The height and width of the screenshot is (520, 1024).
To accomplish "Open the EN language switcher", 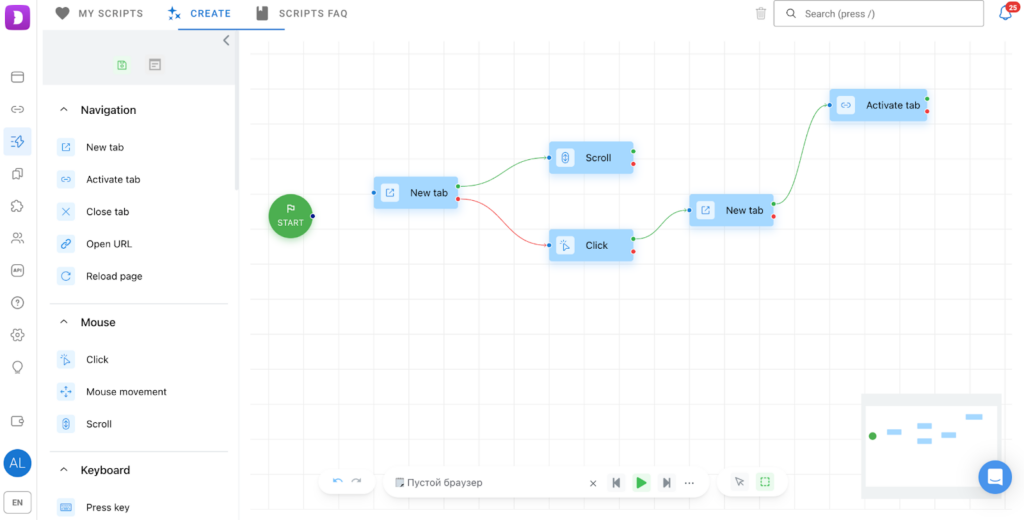I will click(17, 502).
